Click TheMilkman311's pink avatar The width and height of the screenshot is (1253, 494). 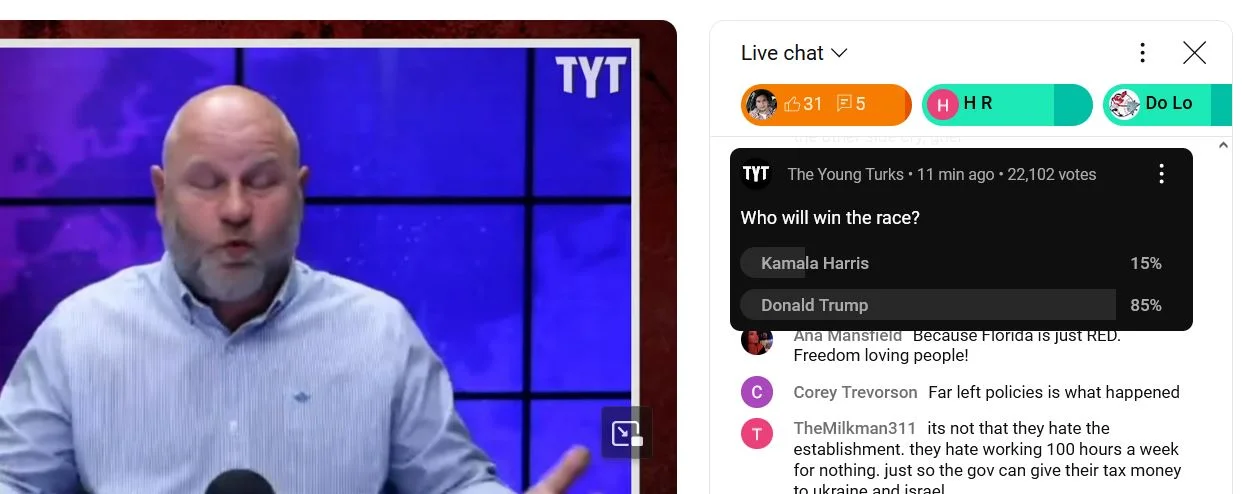pos(756,433)
